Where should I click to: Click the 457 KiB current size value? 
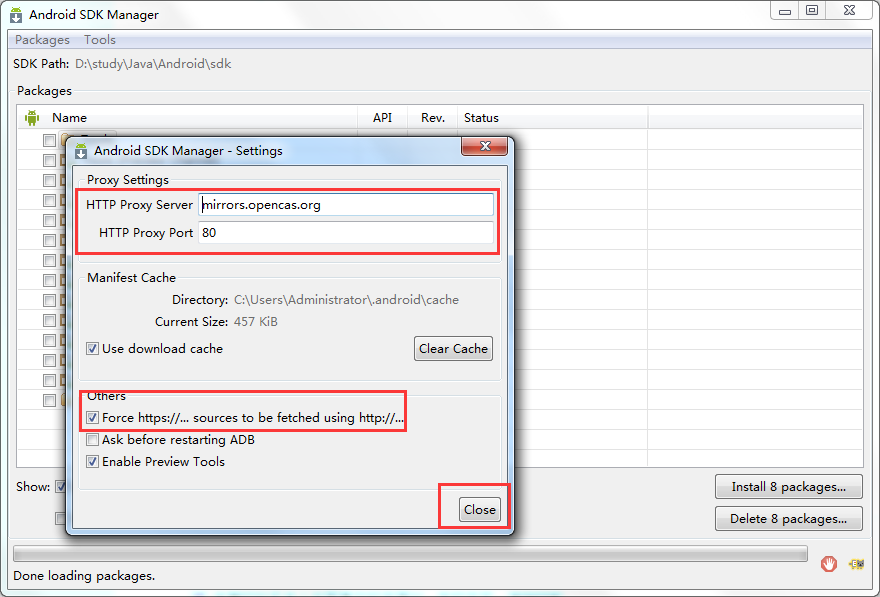255,322
